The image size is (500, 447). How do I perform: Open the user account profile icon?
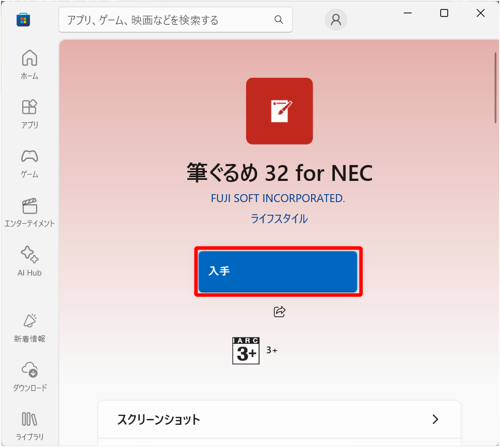point(336,20)
